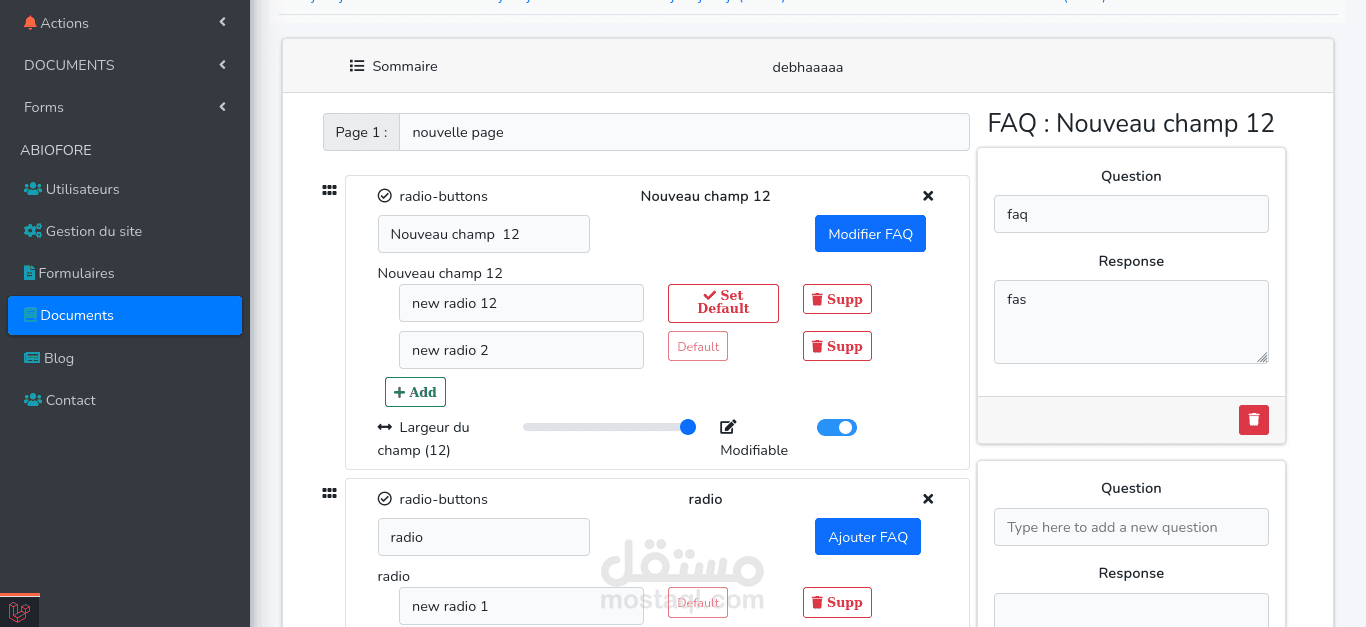Select Documents in sidebar

click(124, 315)
